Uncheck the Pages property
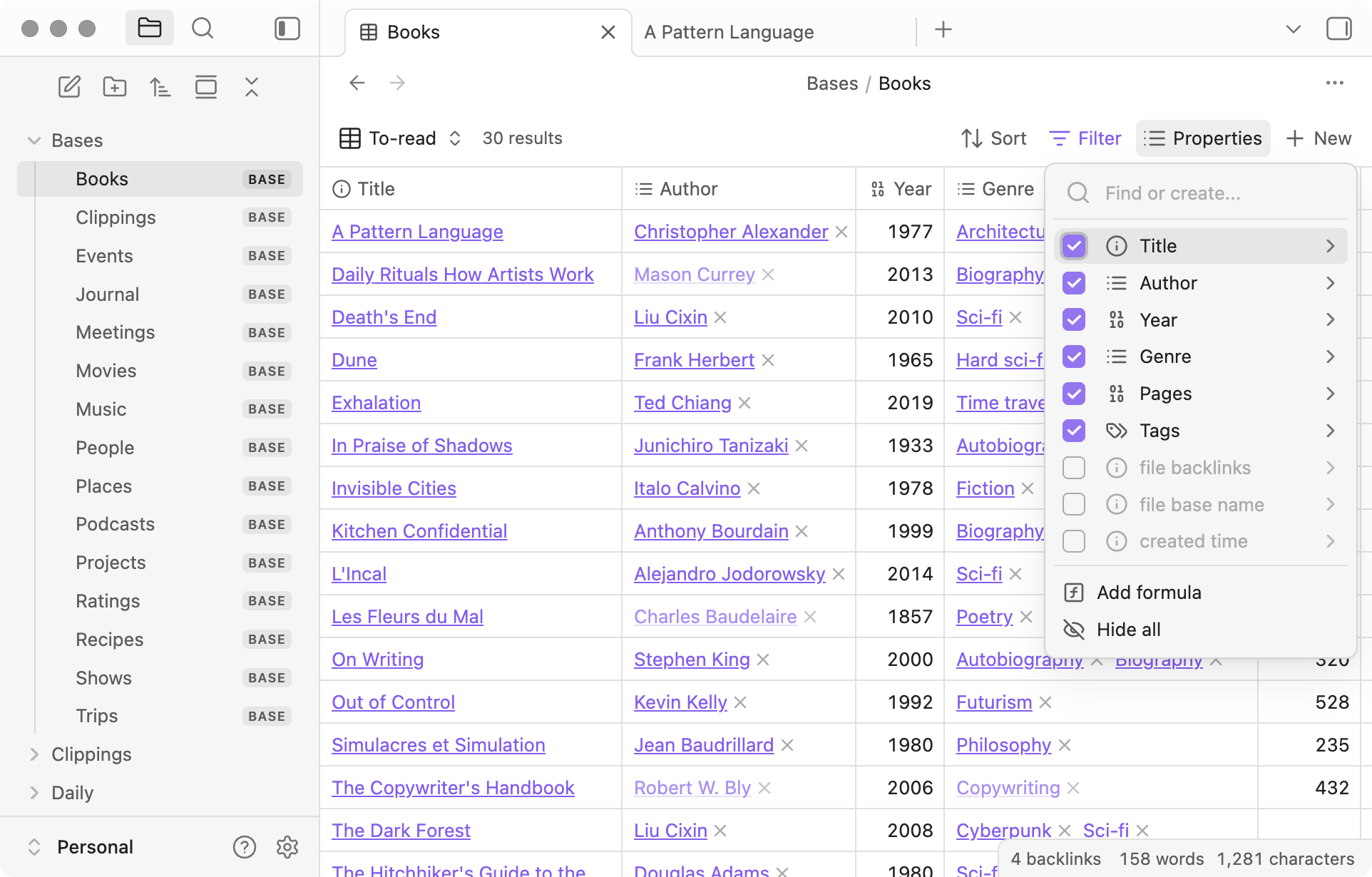 point(1073,394)
